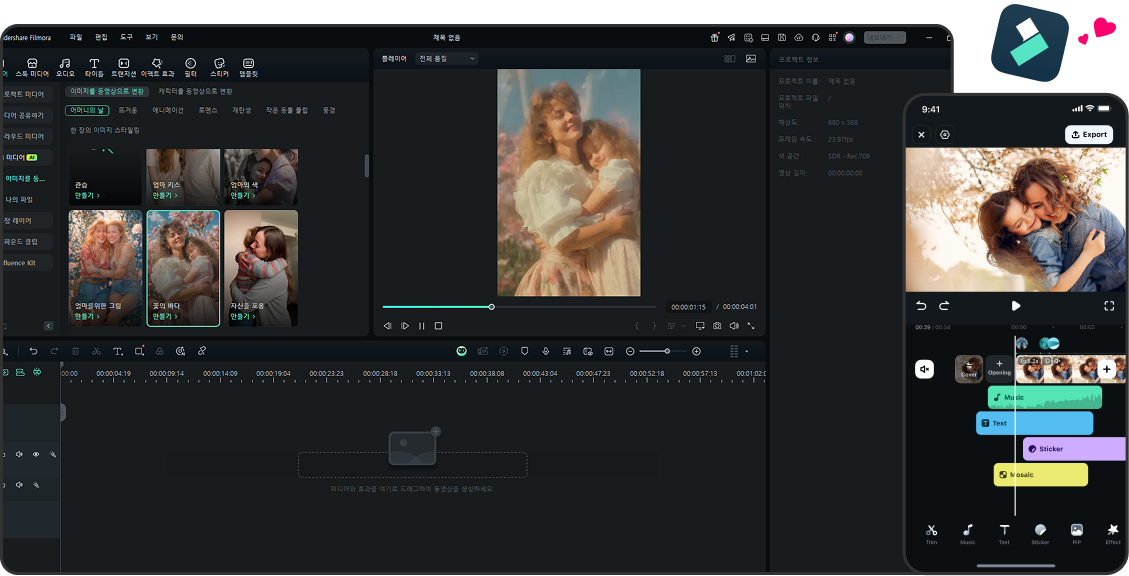
Task: Step back one frame in preview
Action: pyautogui.click(x=387, y=326)
